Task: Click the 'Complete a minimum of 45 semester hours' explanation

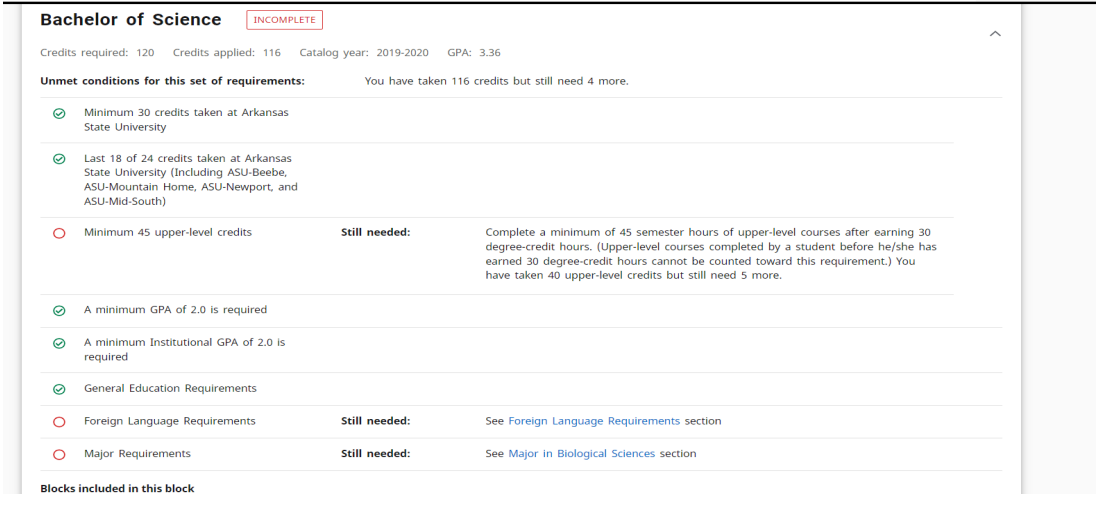Action: click(711, 254)
